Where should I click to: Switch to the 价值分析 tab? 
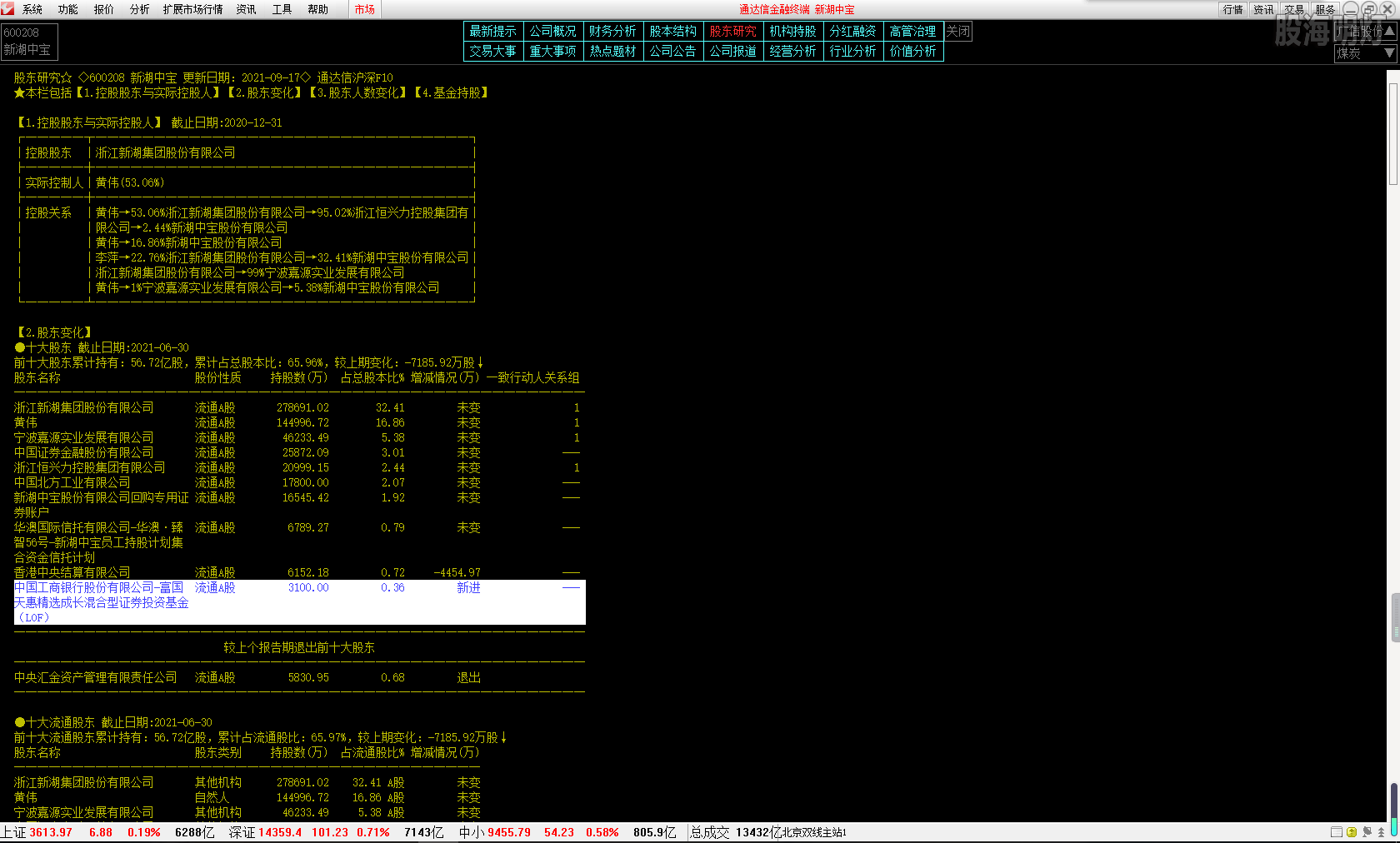(x=913, y=51)
